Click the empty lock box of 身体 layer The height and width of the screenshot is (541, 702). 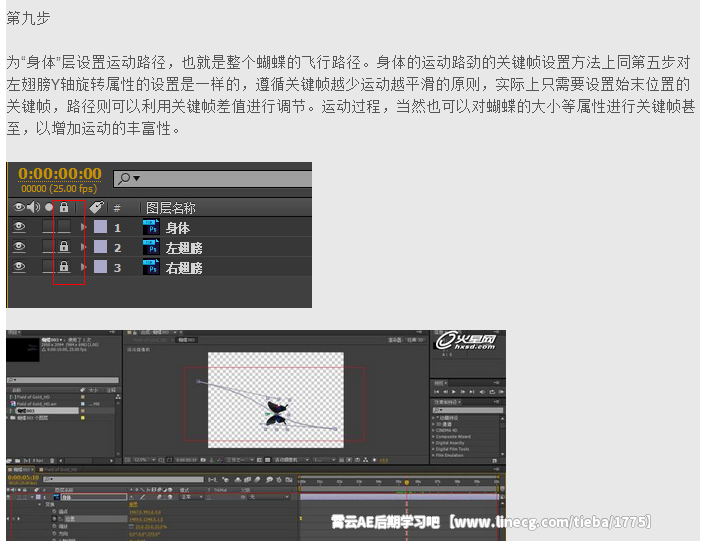[x=64, y=228]
